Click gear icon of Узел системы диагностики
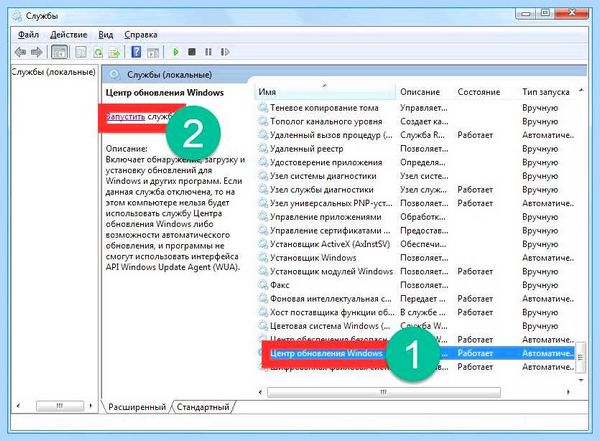 point(263,176)
